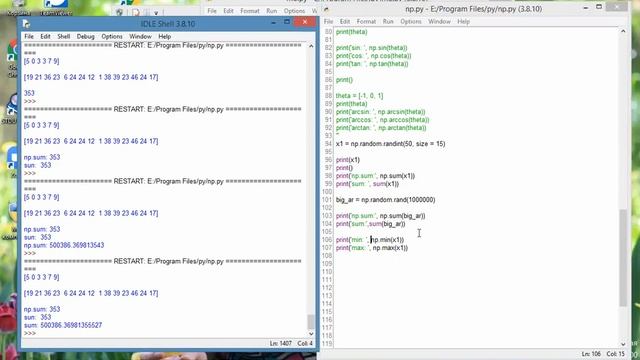
Task: Click the IDLE Shell vertical scrollbar thumb
Action: click(311, 322)
